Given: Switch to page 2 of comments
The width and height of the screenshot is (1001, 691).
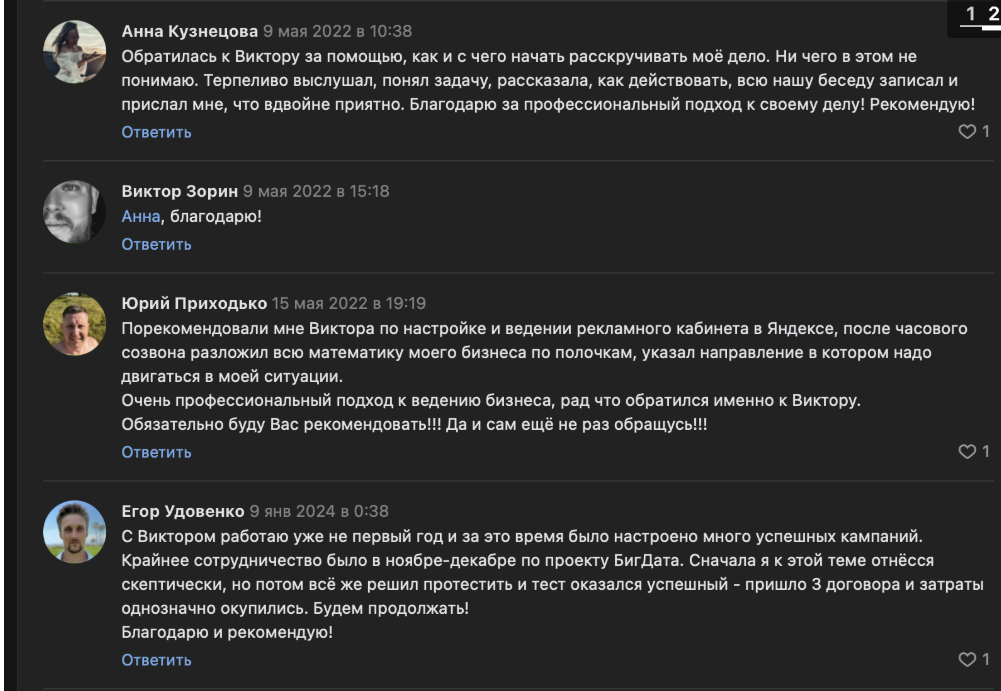Looking at the screenshot, I should pyautogui.click(x=993, y=14).
